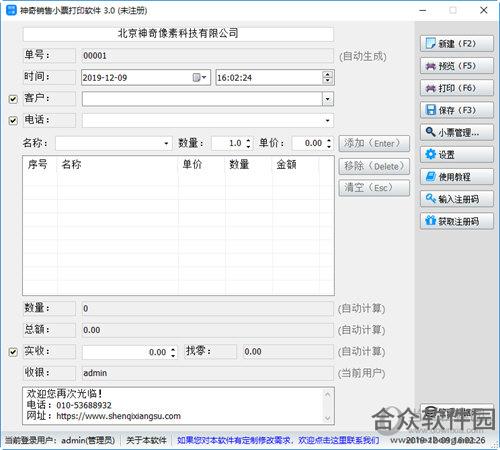Open the 设置 settings button
Viewport: 500px width, 450px height.
point(457,155)
